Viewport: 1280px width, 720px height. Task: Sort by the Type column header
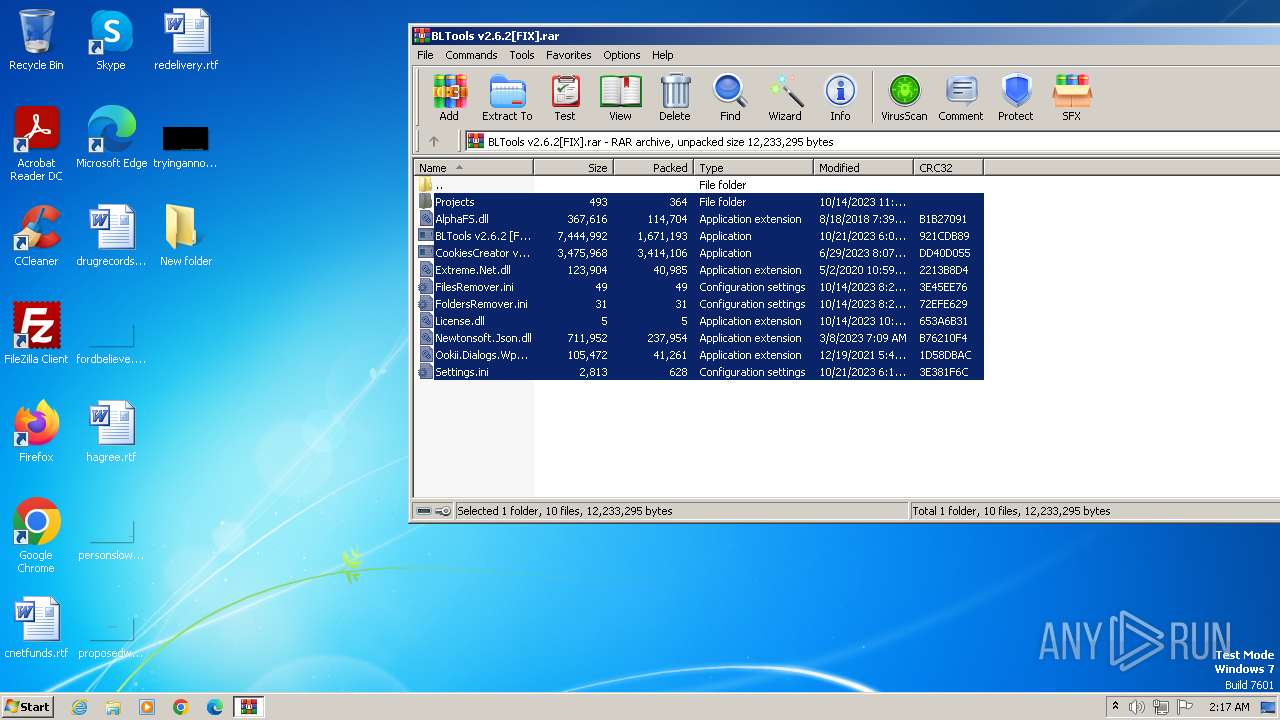tap(753, 168)
